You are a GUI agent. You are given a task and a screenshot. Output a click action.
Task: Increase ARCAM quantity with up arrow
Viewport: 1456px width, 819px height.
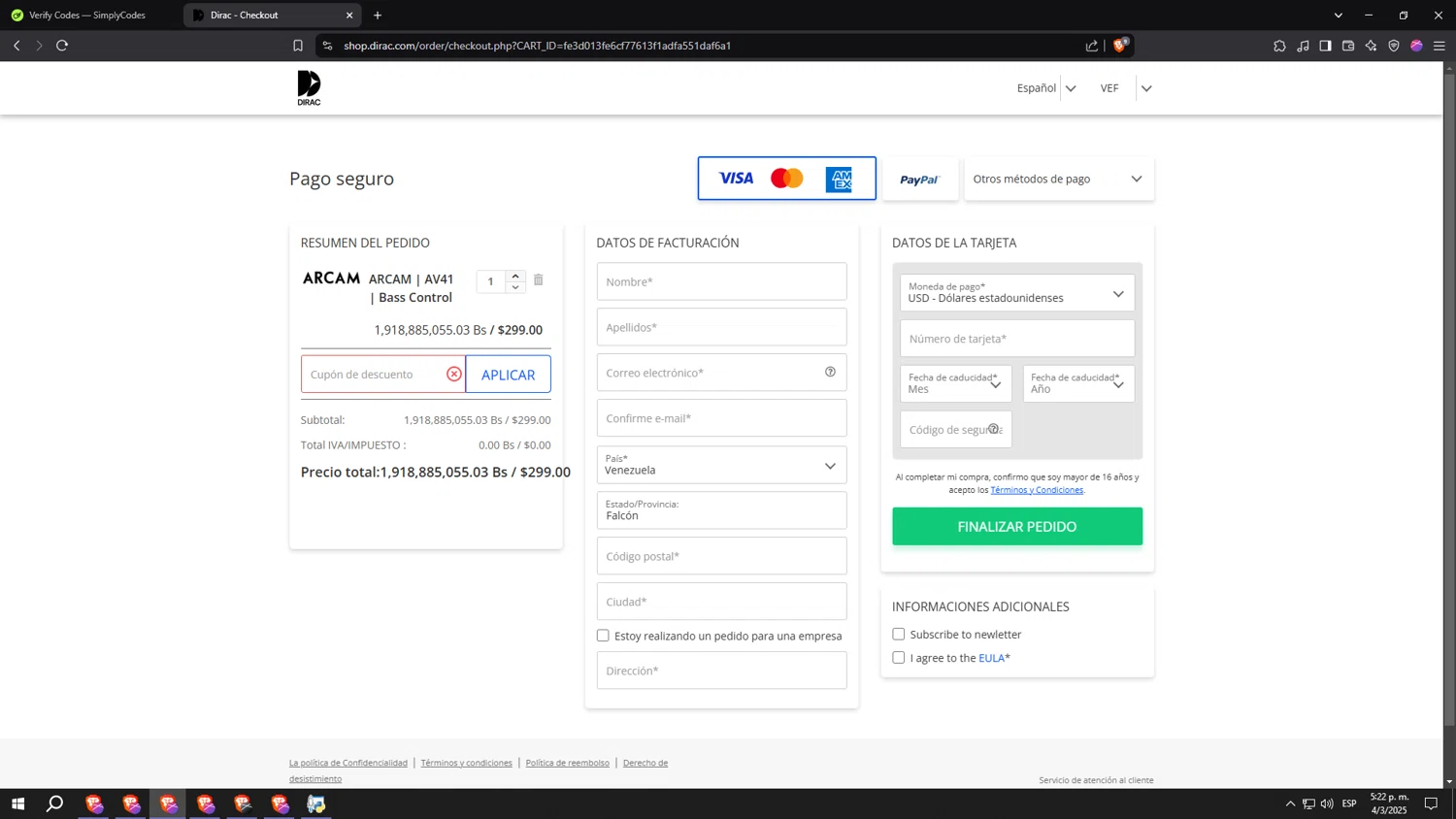515,276
